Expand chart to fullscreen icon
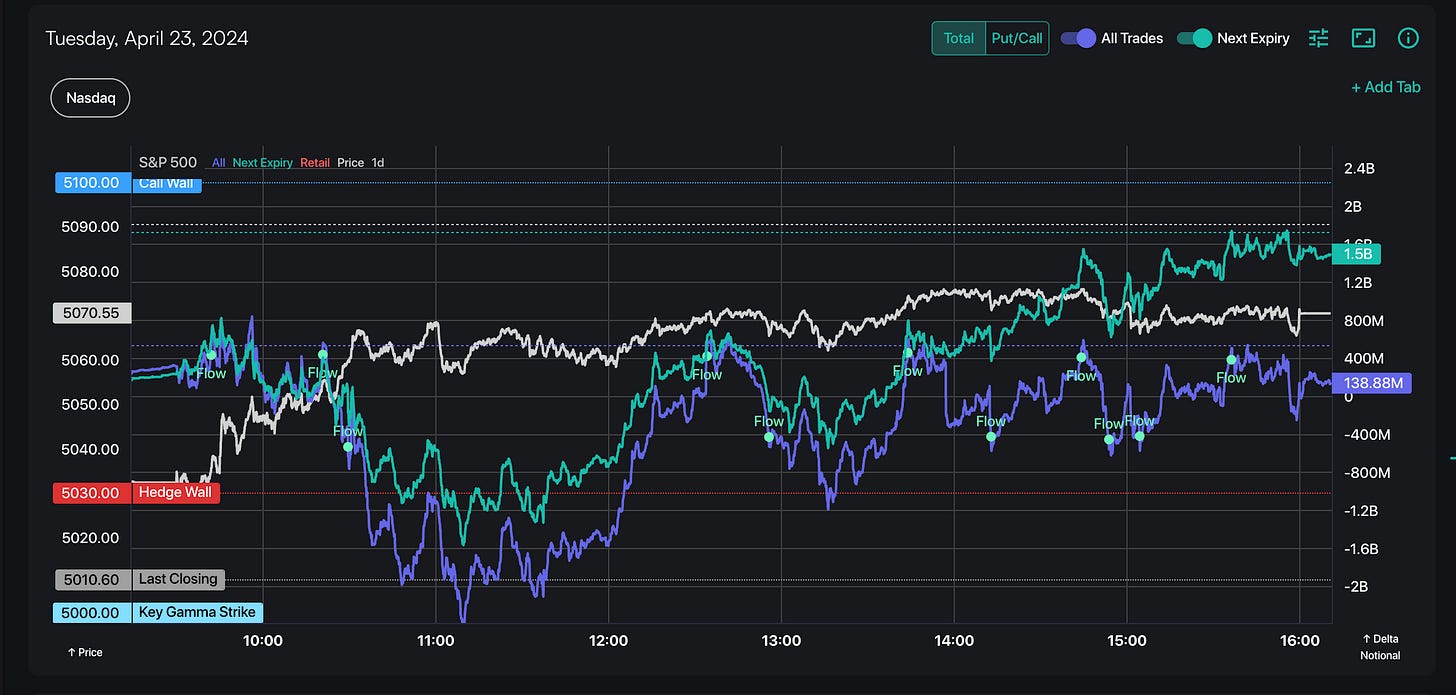 [x=1363, y=38]
